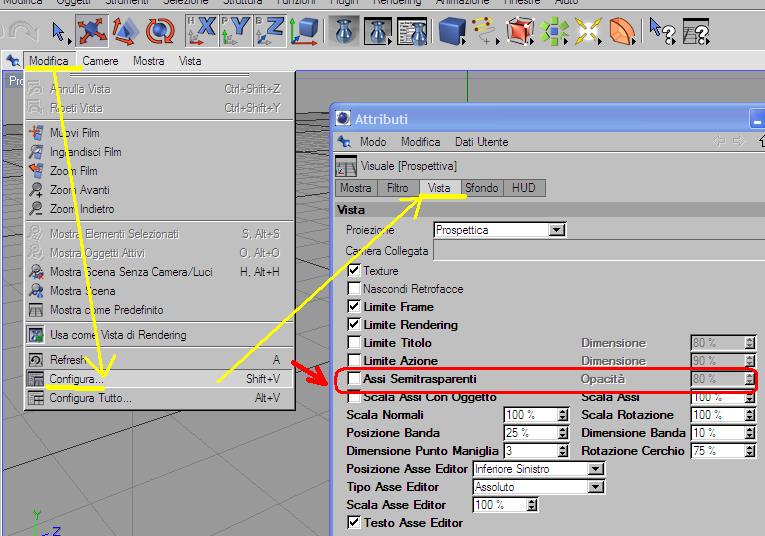Click the Posizione Banda value field
This screenshot has width=765, height=536.
[x=531, y=433]
